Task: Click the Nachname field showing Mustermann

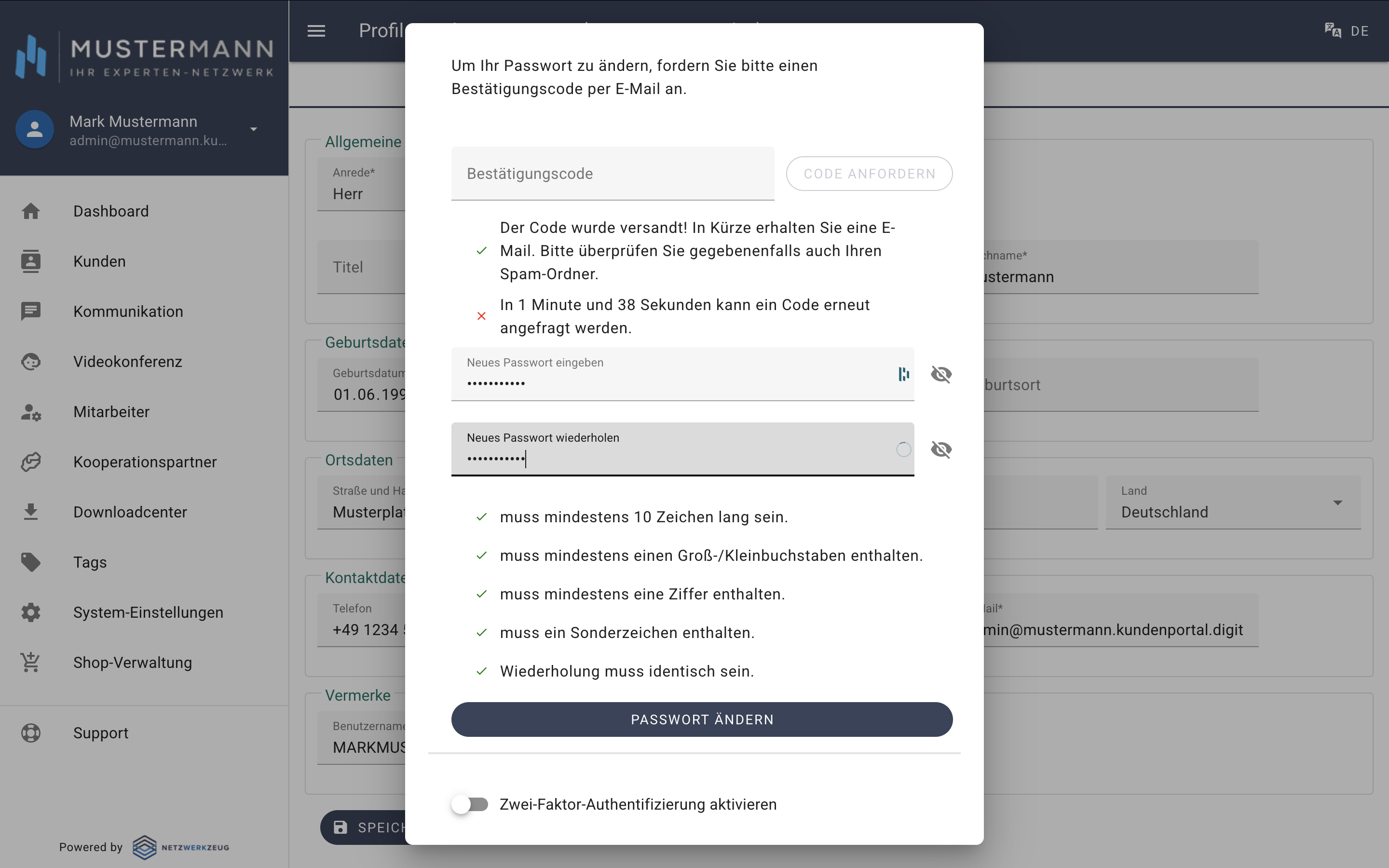Action: tap(1121, 267)
